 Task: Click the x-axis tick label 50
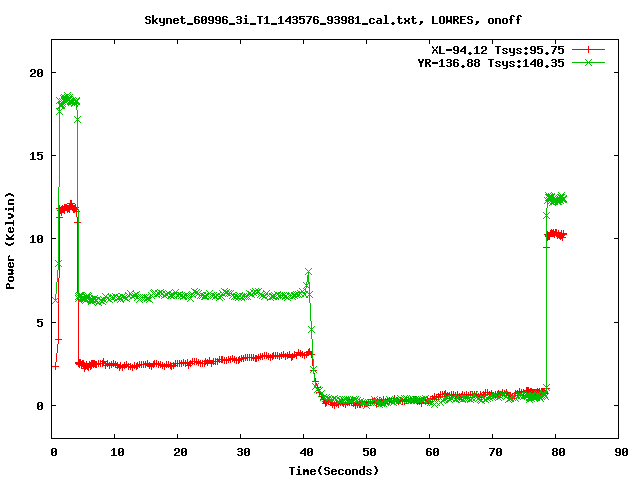(367, 452)
